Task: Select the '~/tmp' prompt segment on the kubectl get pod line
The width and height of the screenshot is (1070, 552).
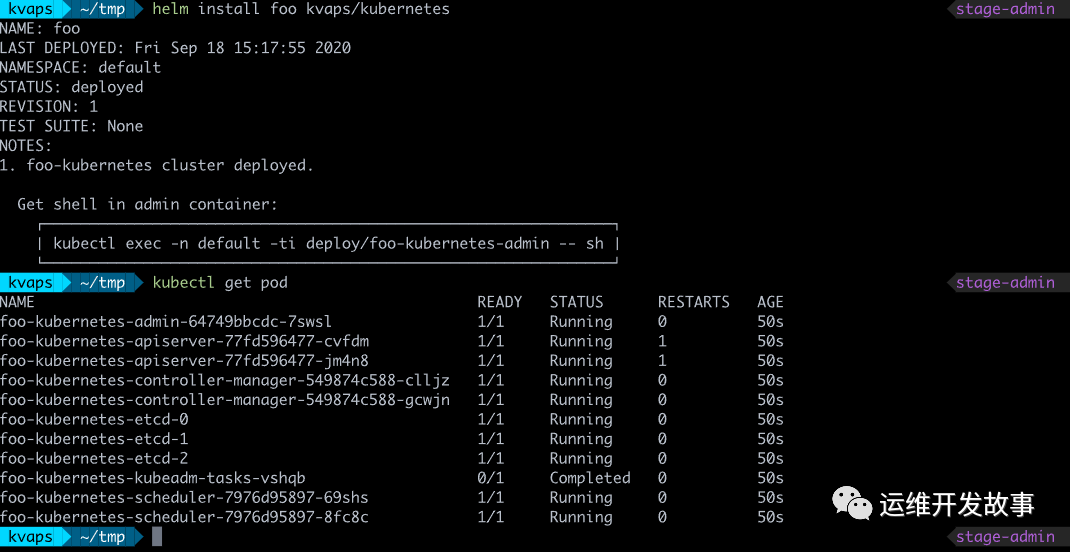Action: coord(102,282)
